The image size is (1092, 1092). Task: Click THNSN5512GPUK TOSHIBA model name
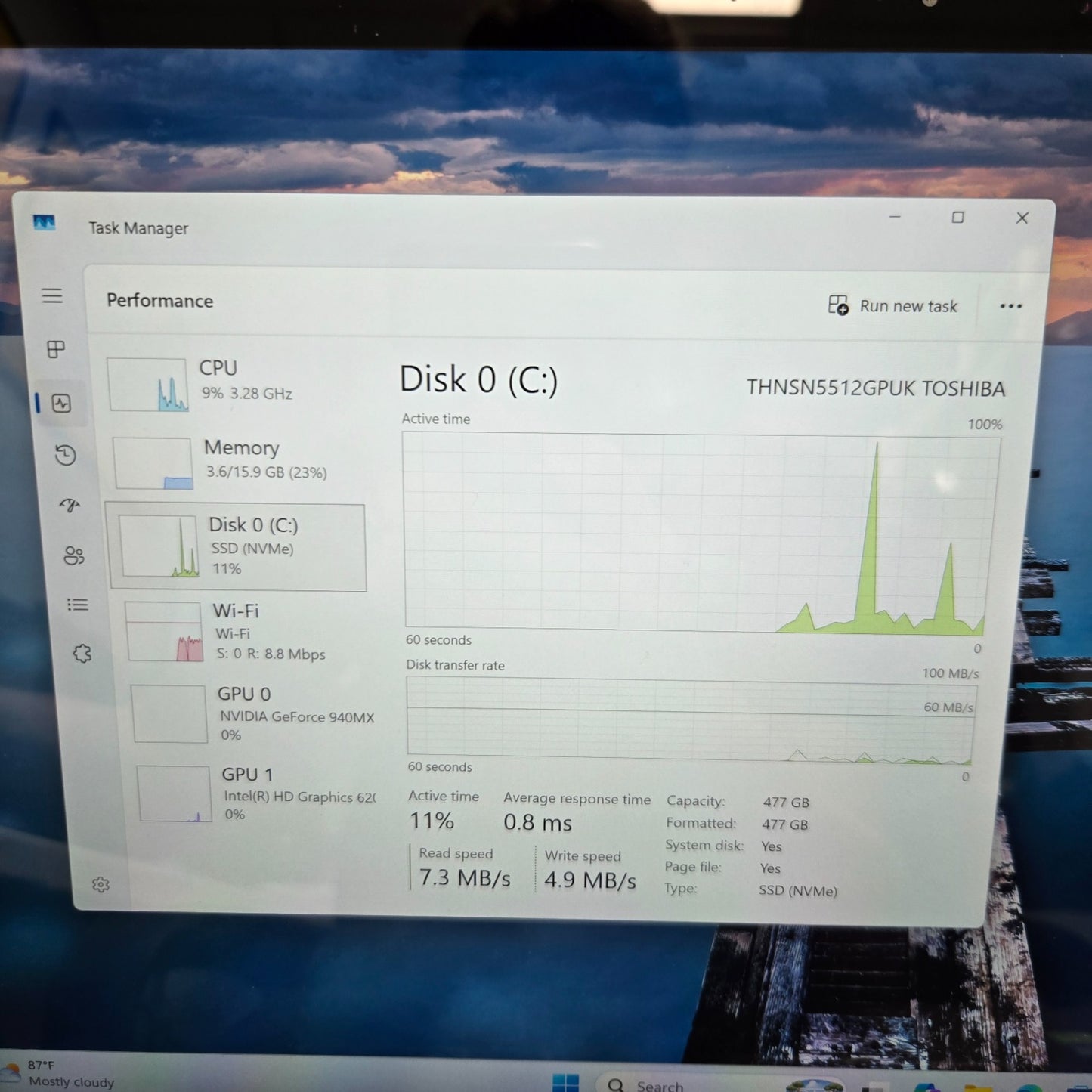[x=876, y=388]
